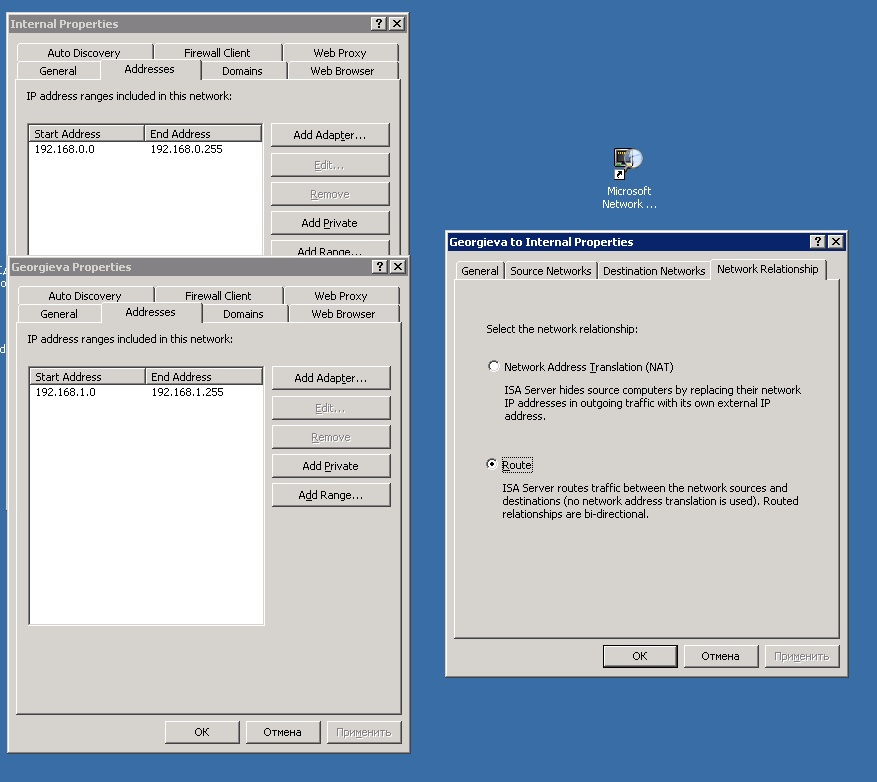Screen dimensions: 877x782
Task: Select the Route radio button
Action: 492,465
